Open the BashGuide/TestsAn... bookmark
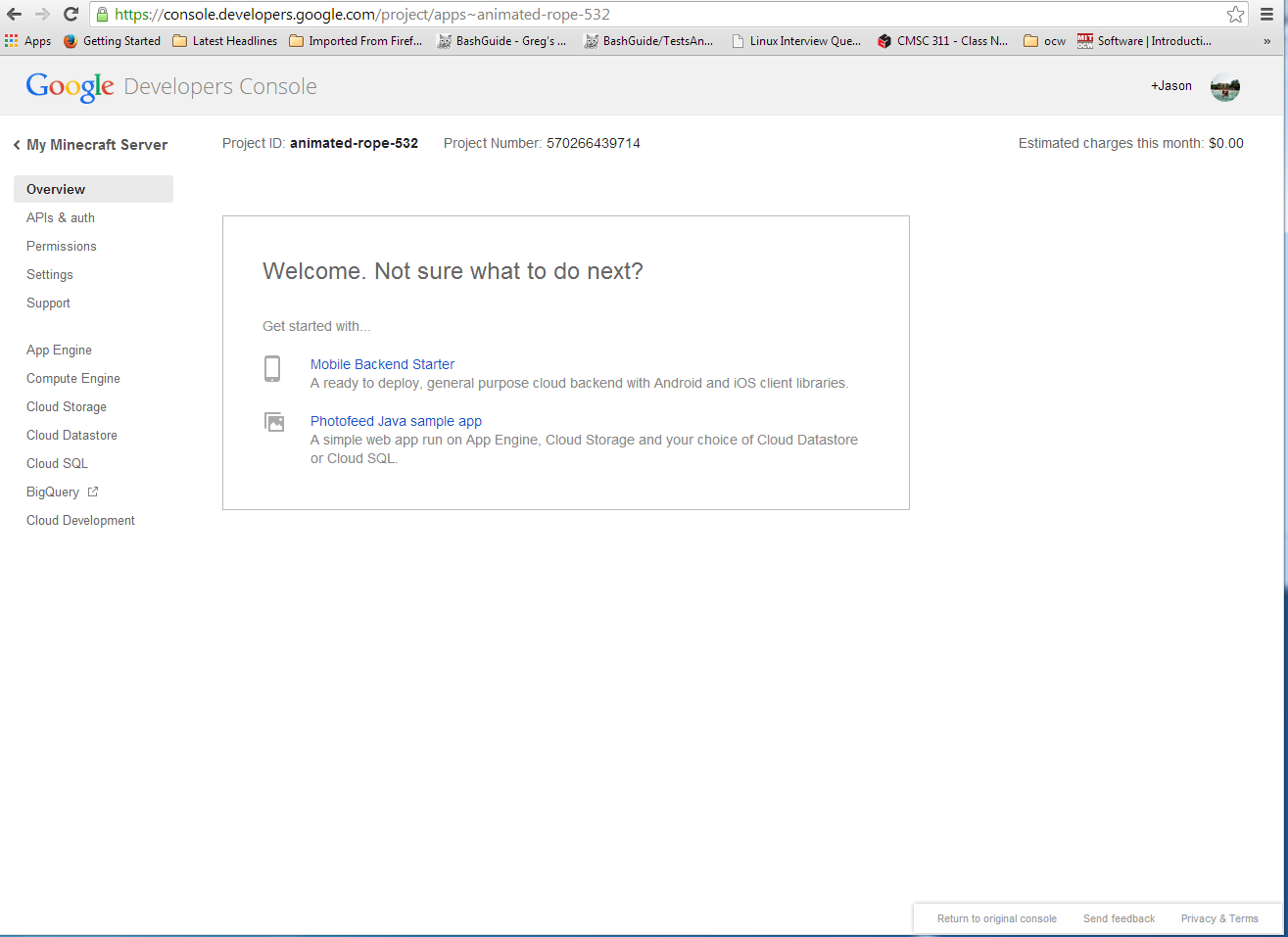 648,41
